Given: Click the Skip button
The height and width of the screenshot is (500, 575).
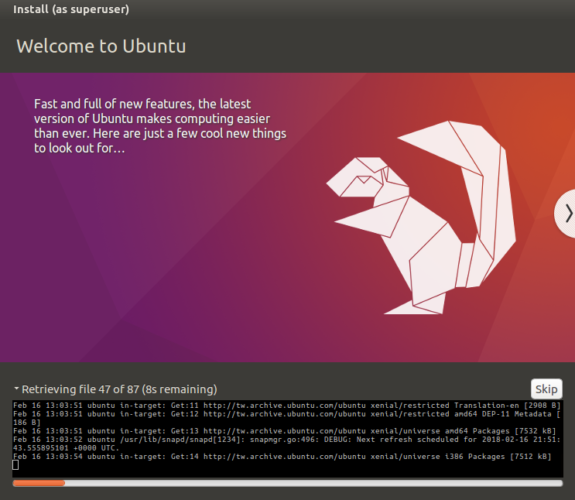Looking at the screenshot, I should [546, 389].
